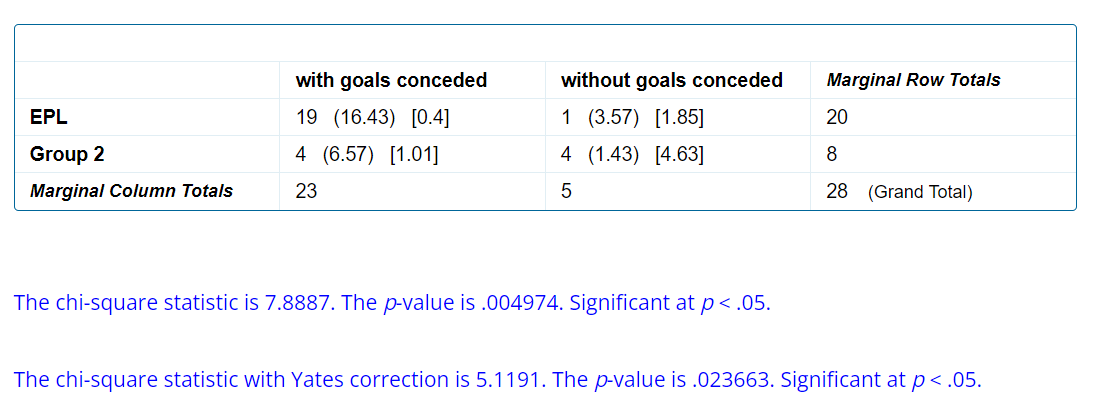Click the EPL row label
Viewport: 1106px width, 399px height.
pyautogui.click(x=49, y=117)
